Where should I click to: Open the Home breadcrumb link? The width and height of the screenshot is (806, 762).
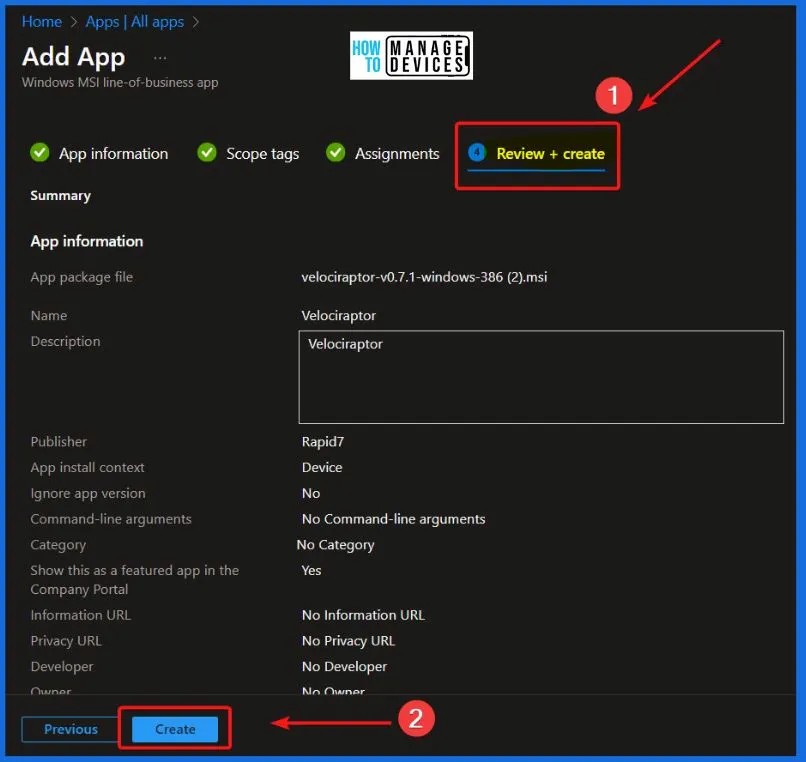[x=42, y=22]
